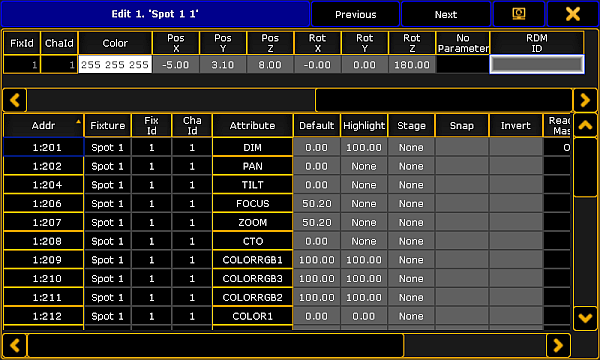This screenshot has height=360, width=600.
Task: Click left arrow of bottom horizontal scrollbar
Action: pyautogui.click(x=15, y=345)
